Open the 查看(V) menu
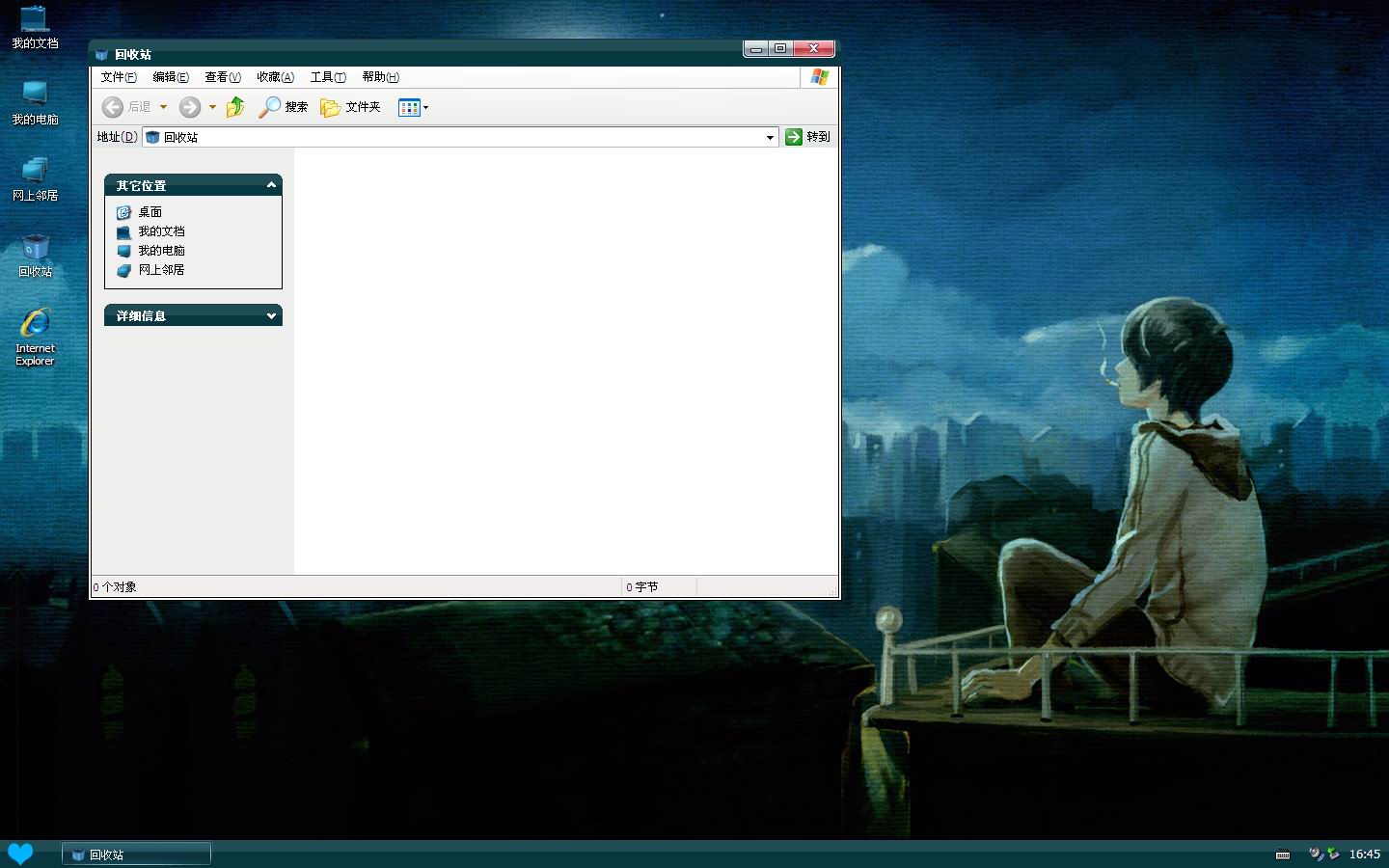 [223, 77]
